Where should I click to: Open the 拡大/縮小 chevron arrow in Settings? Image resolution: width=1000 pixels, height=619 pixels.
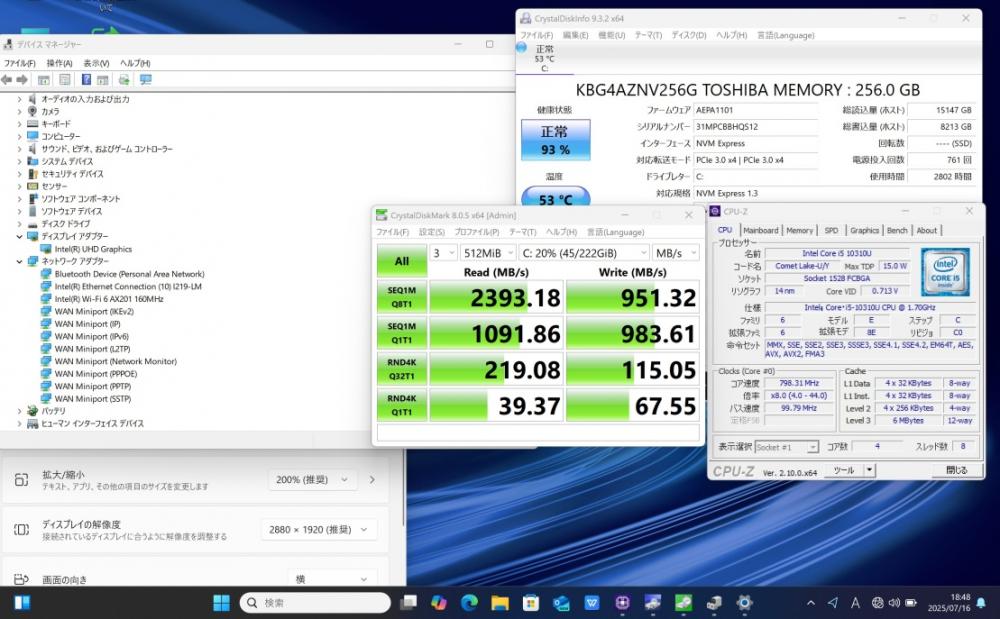372,479
